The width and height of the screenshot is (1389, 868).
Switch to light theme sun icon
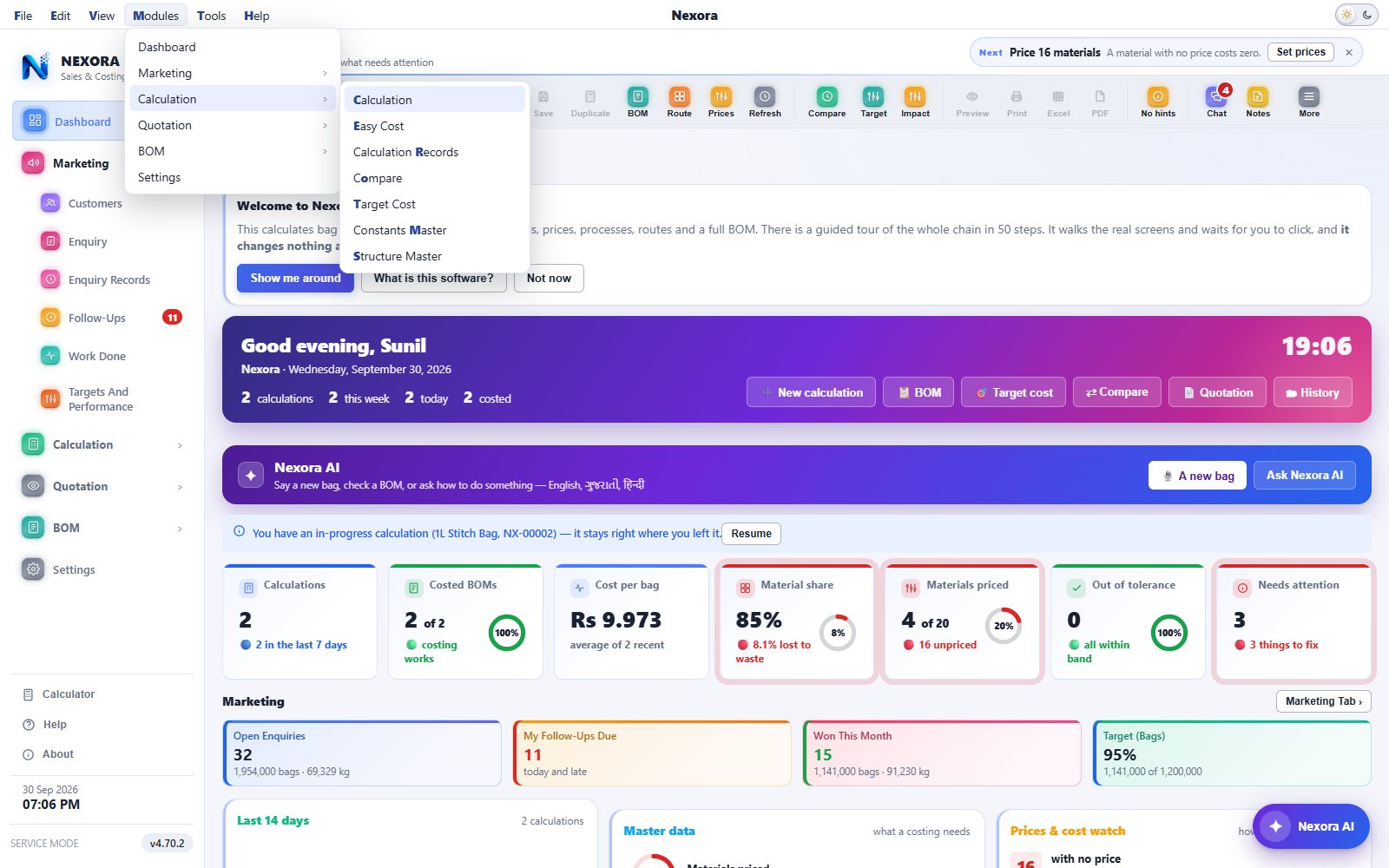1346,15
